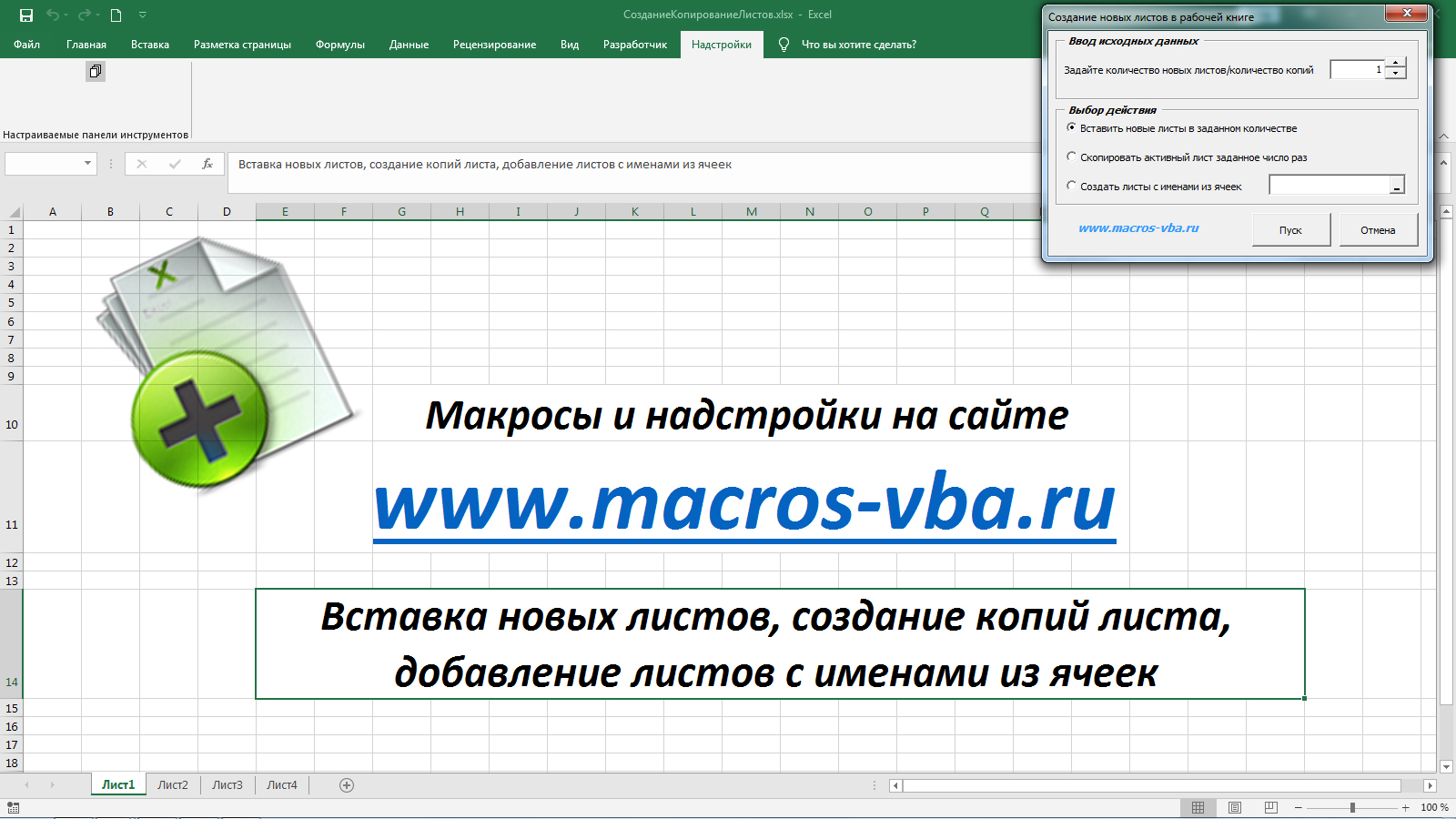Click the New File icon in Quick Access toolbar

pos(114,15)
